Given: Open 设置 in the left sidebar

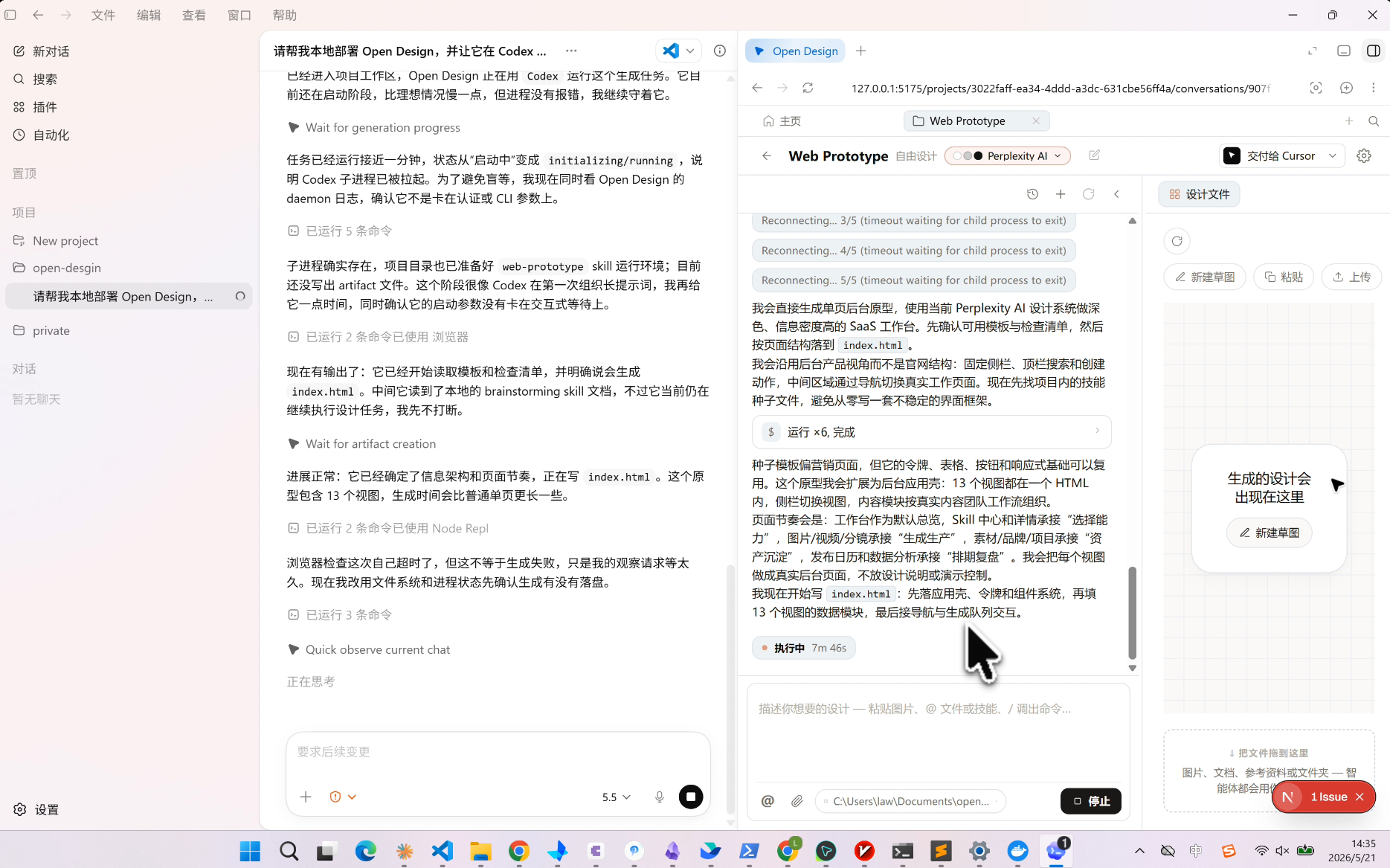Looking at the screenshot, I should pos(36,809).
